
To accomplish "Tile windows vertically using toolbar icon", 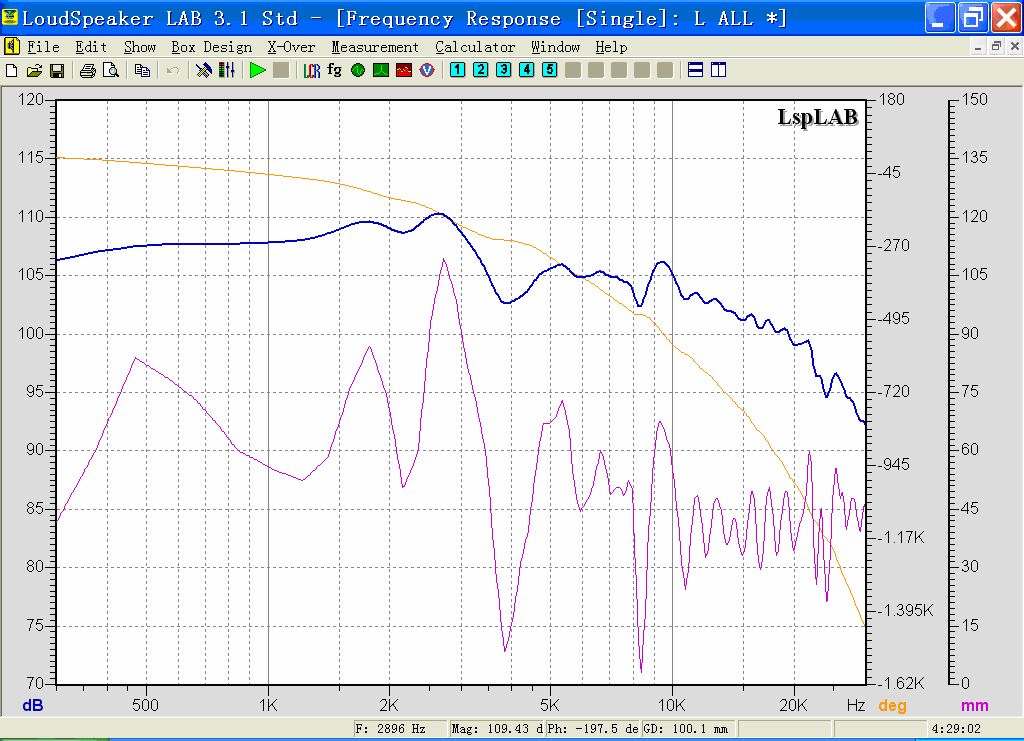I will pyautogui.click(x=717, y=70).
